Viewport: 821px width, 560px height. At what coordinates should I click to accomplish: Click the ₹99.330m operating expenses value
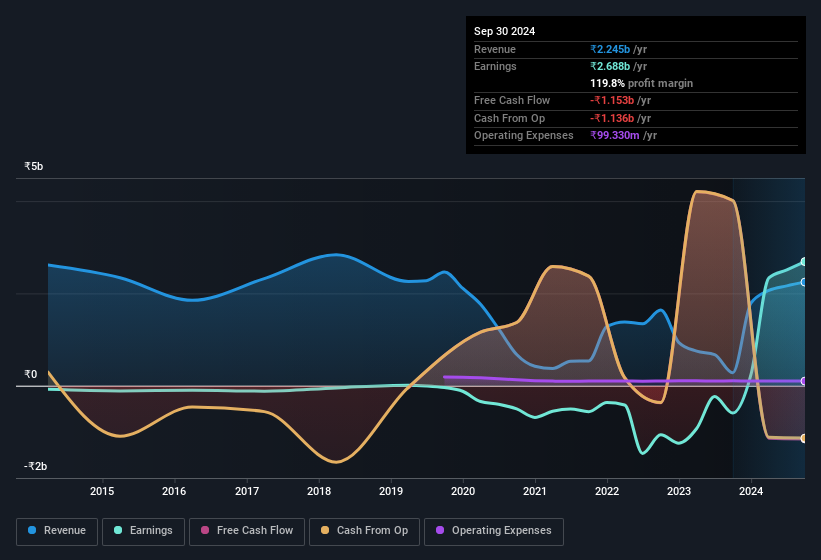(x=615, y=136)
